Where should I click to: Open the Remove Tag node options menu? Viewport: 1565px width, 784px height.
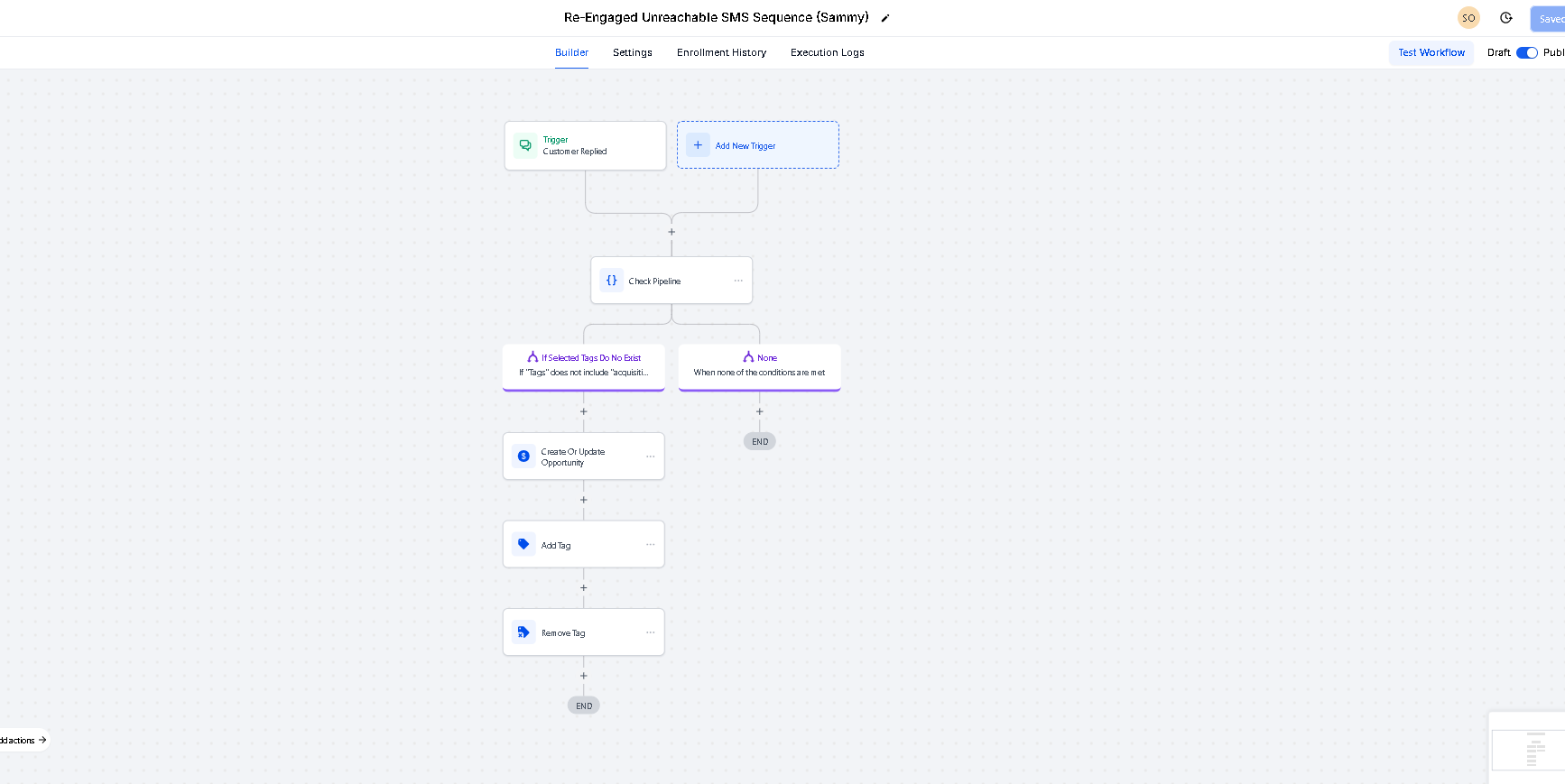click(x=650, y=632)
